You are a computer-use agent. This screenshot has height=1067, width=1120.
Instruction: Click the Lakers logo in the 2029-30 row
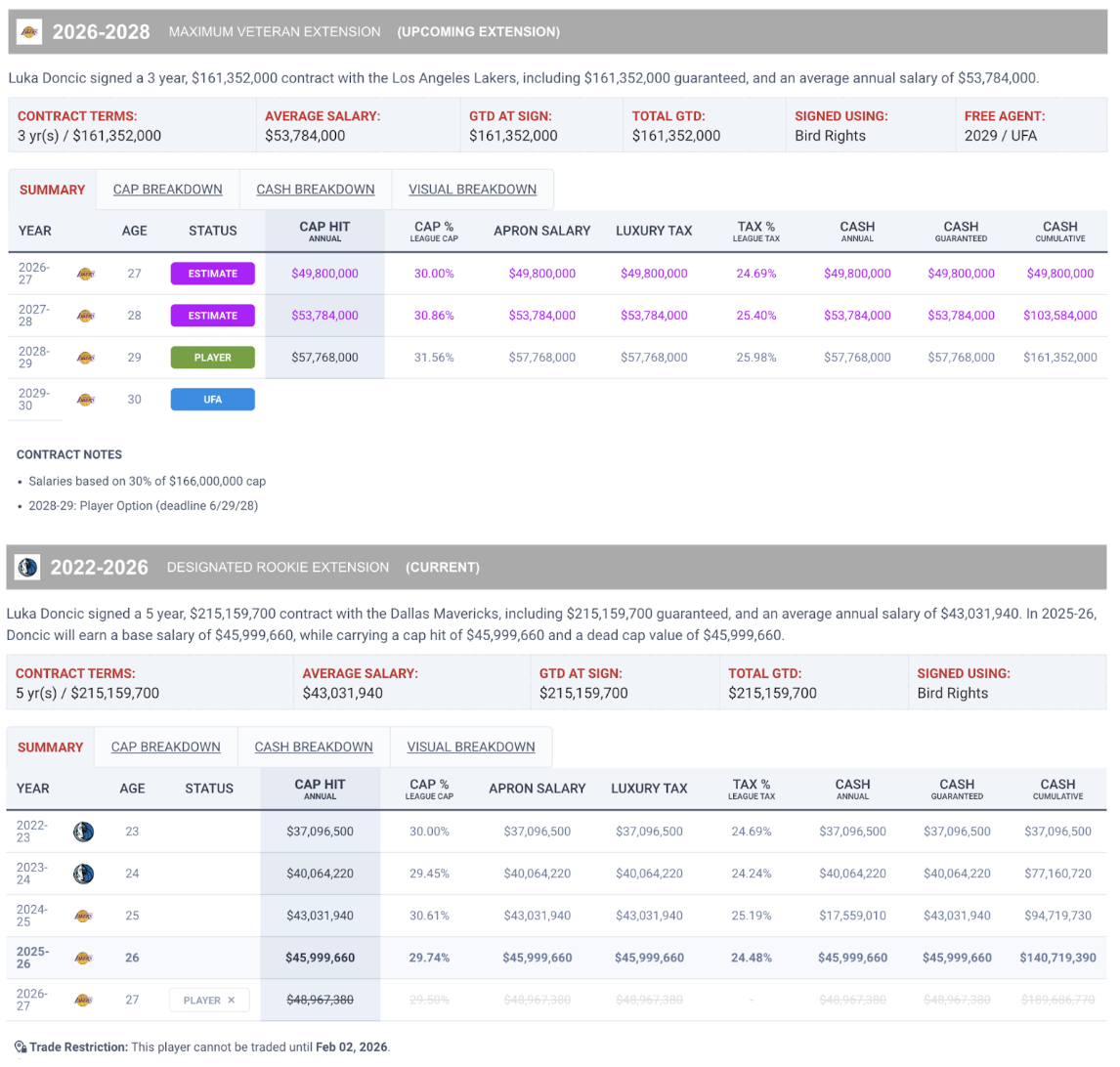pos(85,400)
